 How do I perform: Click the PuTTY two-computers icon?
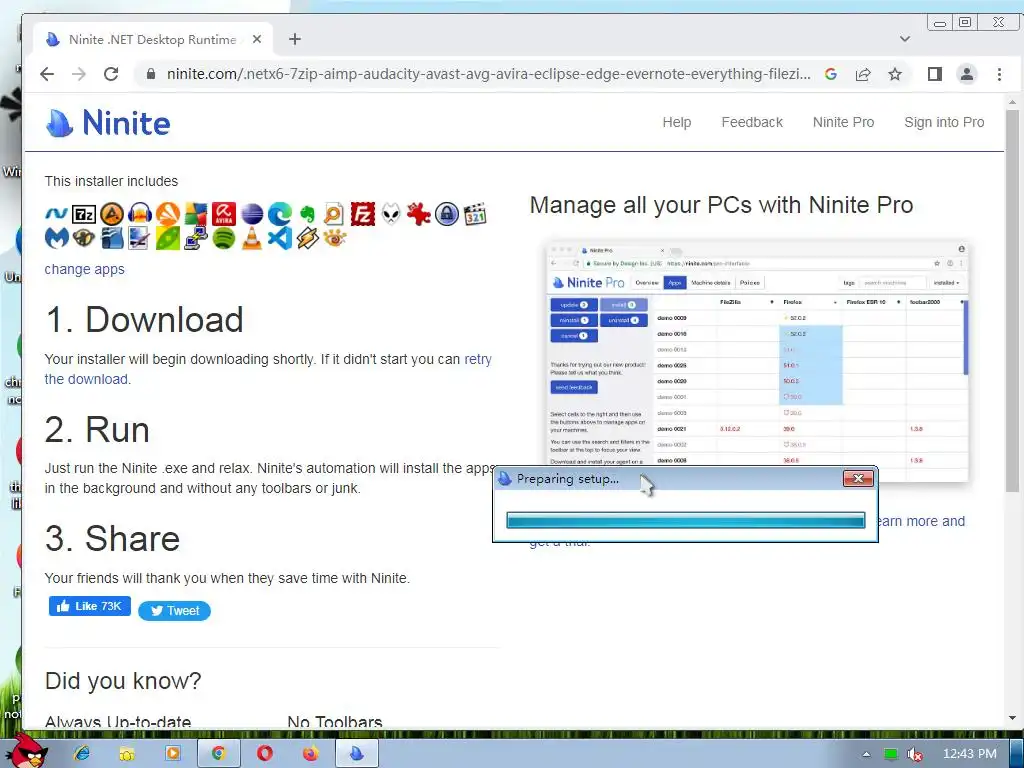coord(195,238)
